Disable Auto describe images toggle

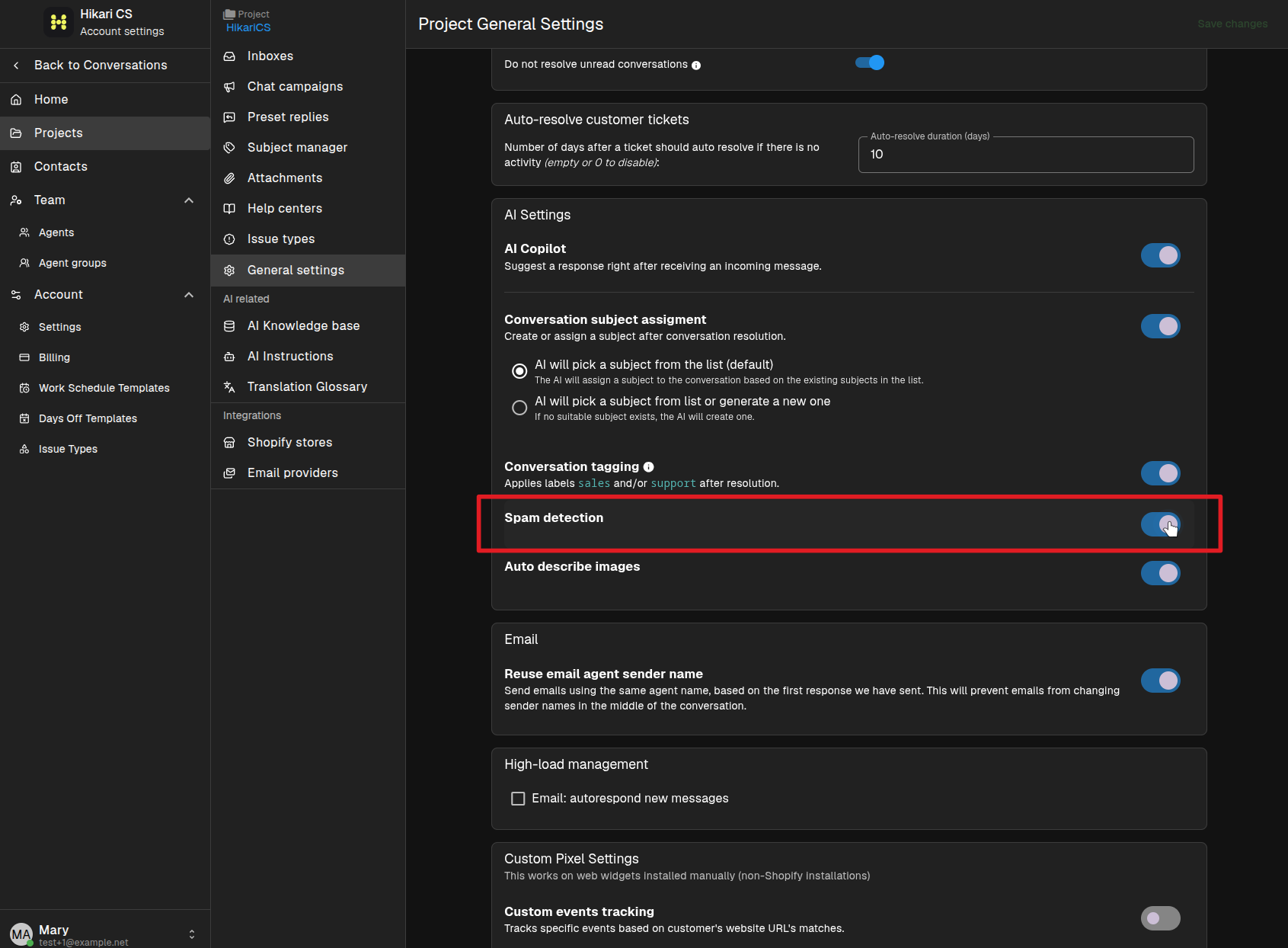pos(1161,573)
